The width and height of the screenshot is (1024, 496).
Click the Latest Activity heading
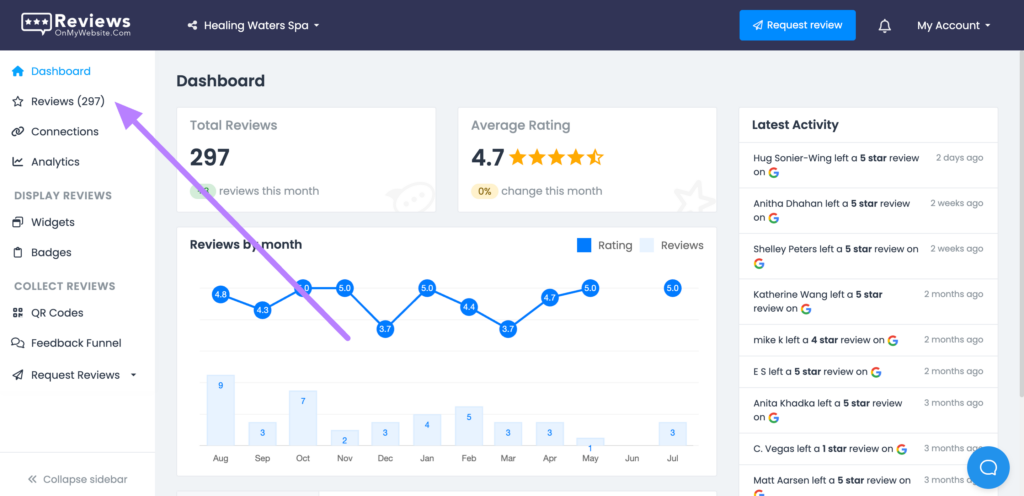[x=795, y=125]
